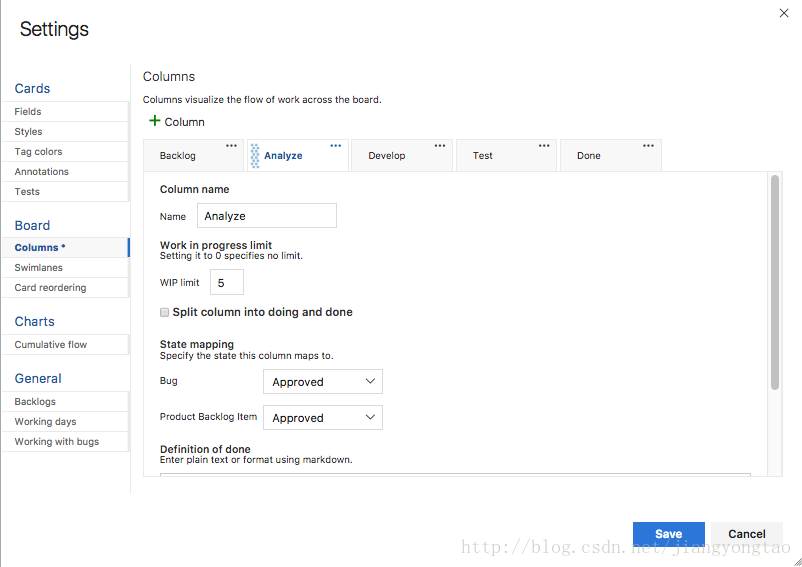Switch to the Backlog column tab
Viewport: 802px width, 567px height.
(x=193, y=155)
